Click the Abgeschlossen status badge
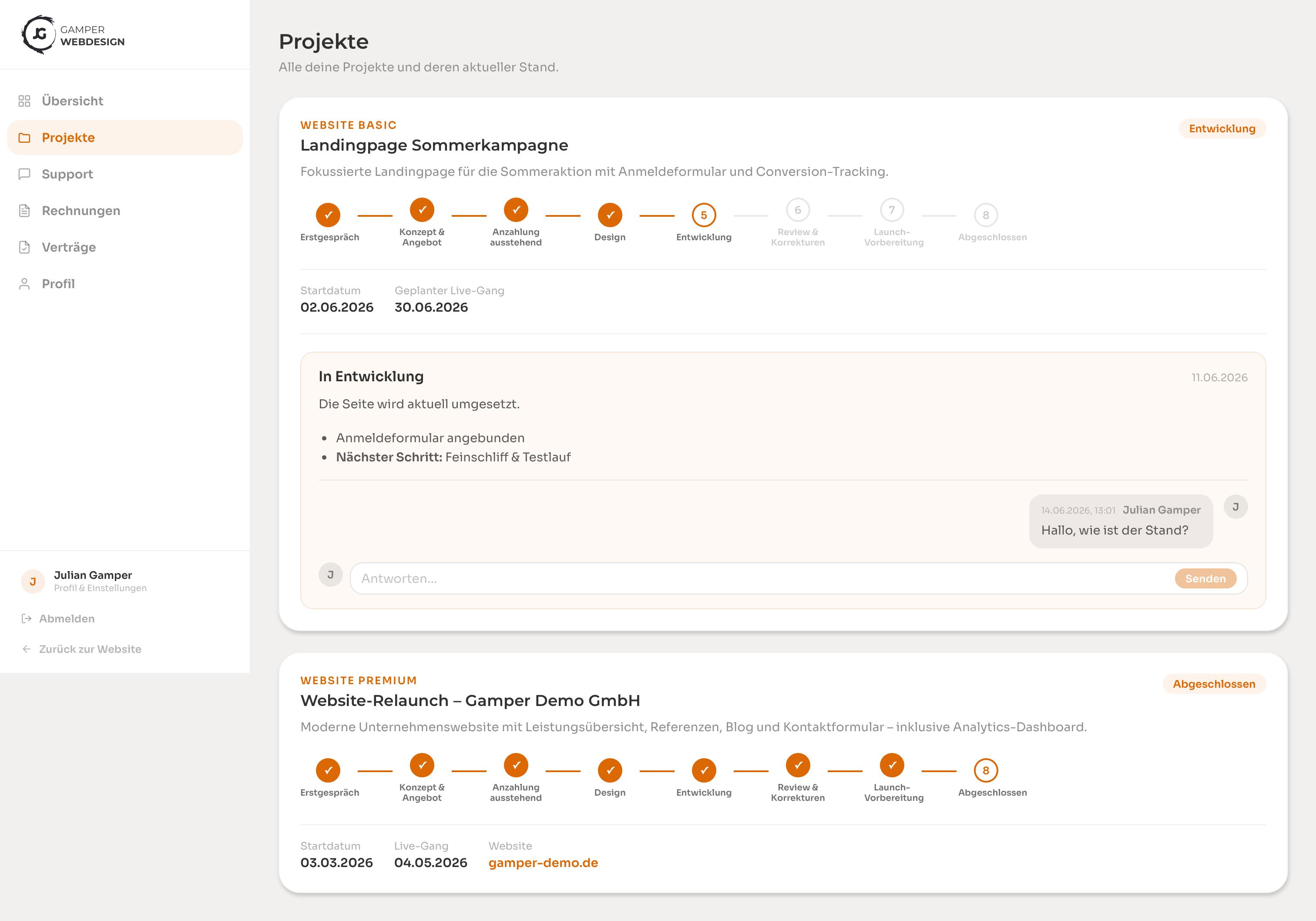 (x=1214, y=684)
